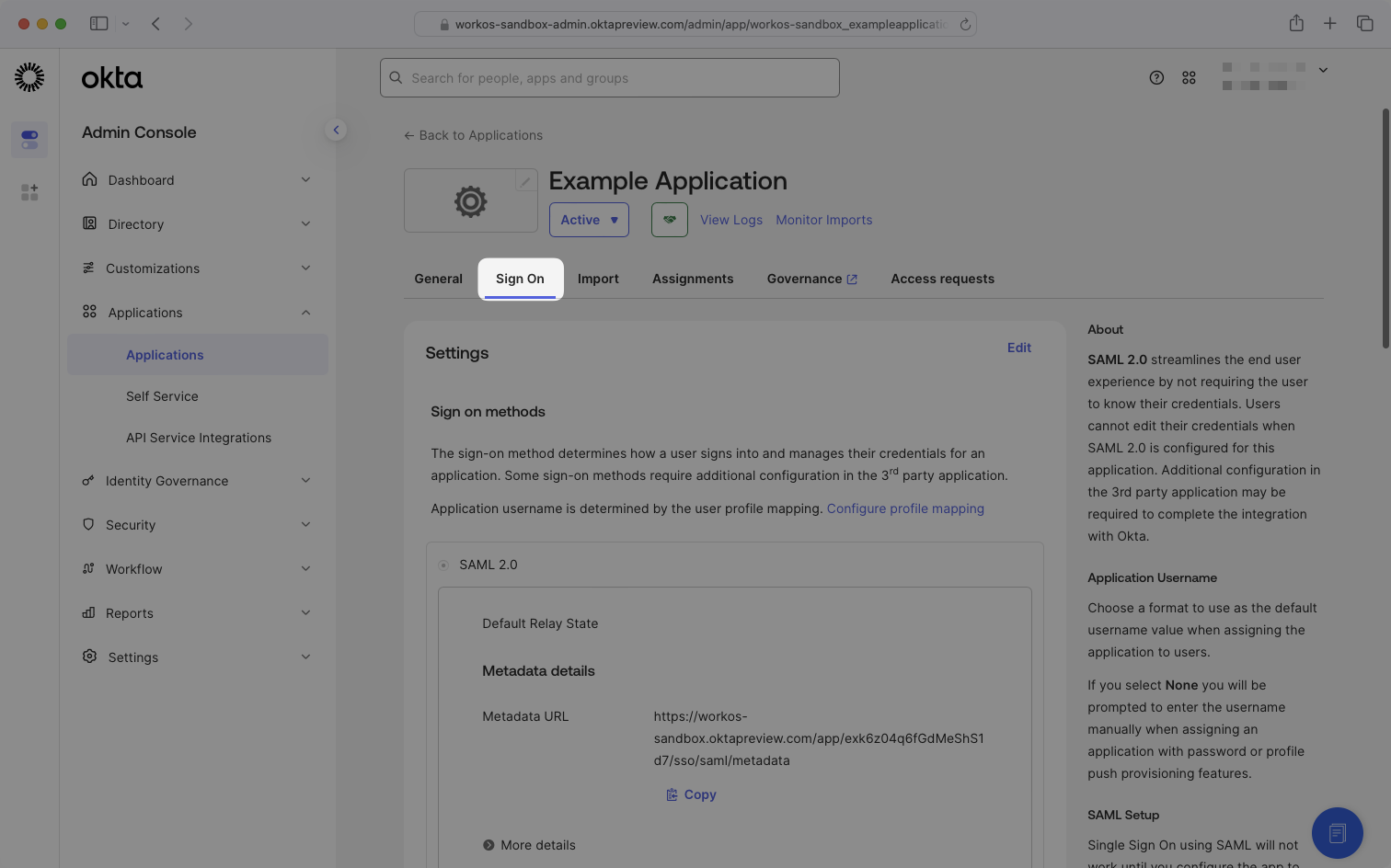Copy the Metadata URL
This screenshot has height=868, width=1391.
click(x=691, y=794)
